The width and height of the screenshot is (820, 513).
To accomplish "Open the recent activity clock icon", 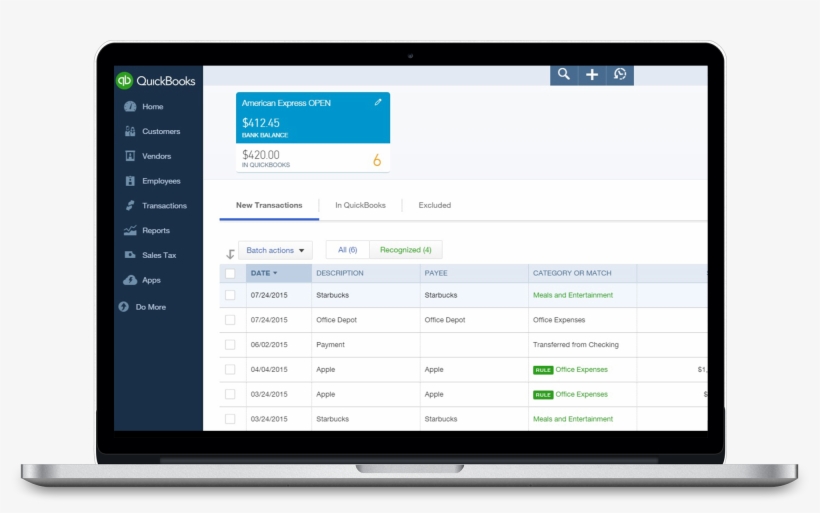I will pyautogui.click(x=620, y=74).
